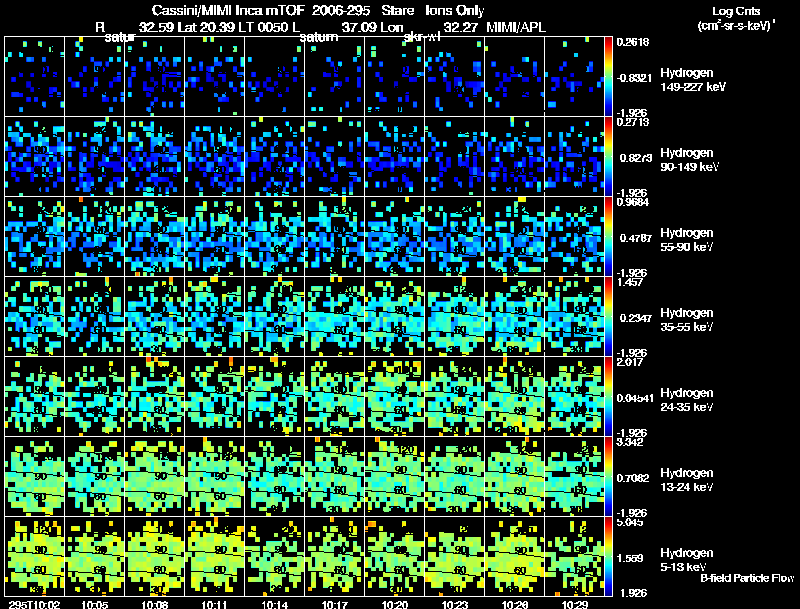Click the colorbar maximum value '0.2618'

tap(633, 42)
